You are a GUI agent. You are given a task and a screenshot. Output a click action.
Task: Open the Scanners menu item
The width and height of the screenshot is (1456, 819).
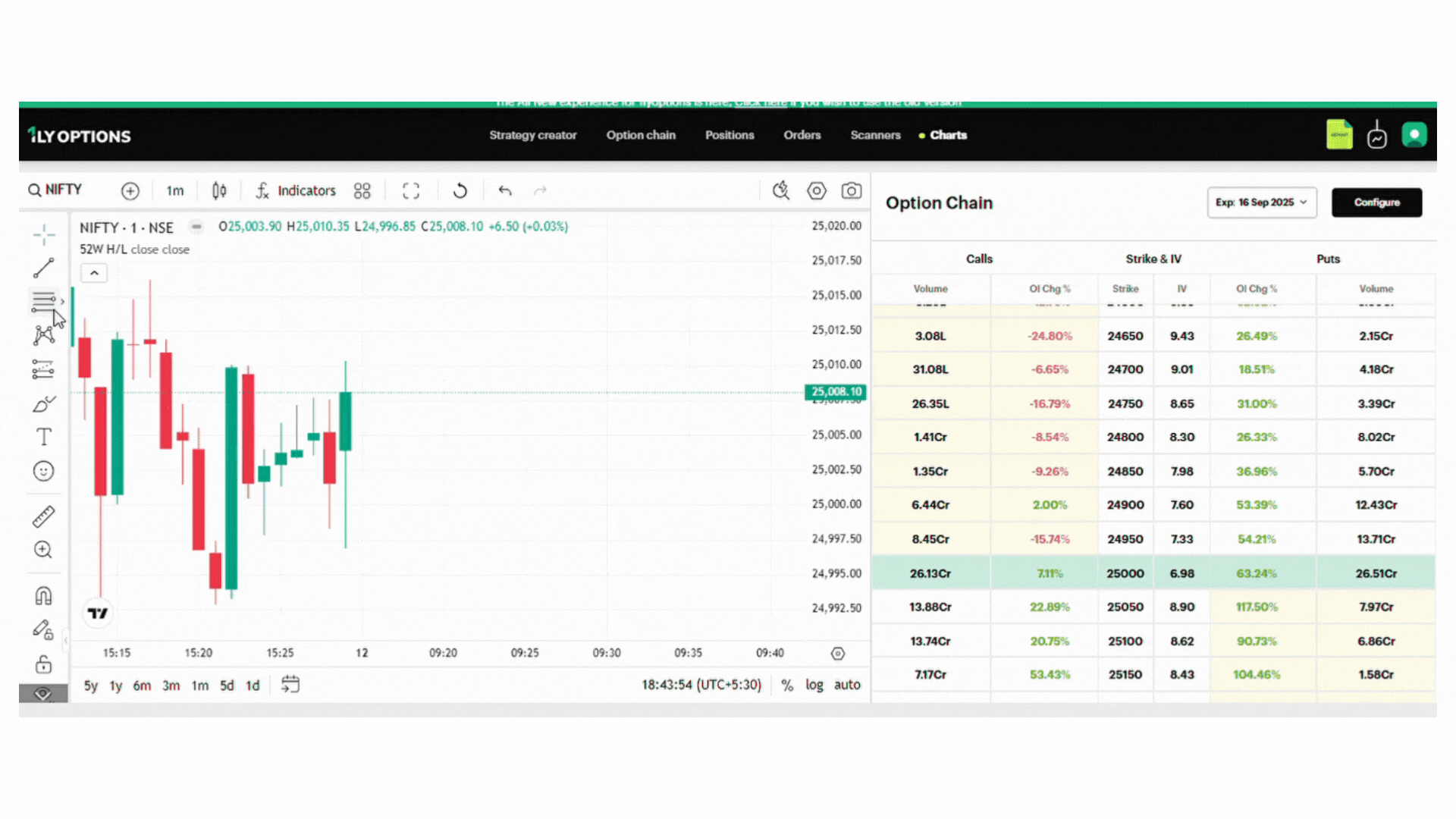click(875, 135)
